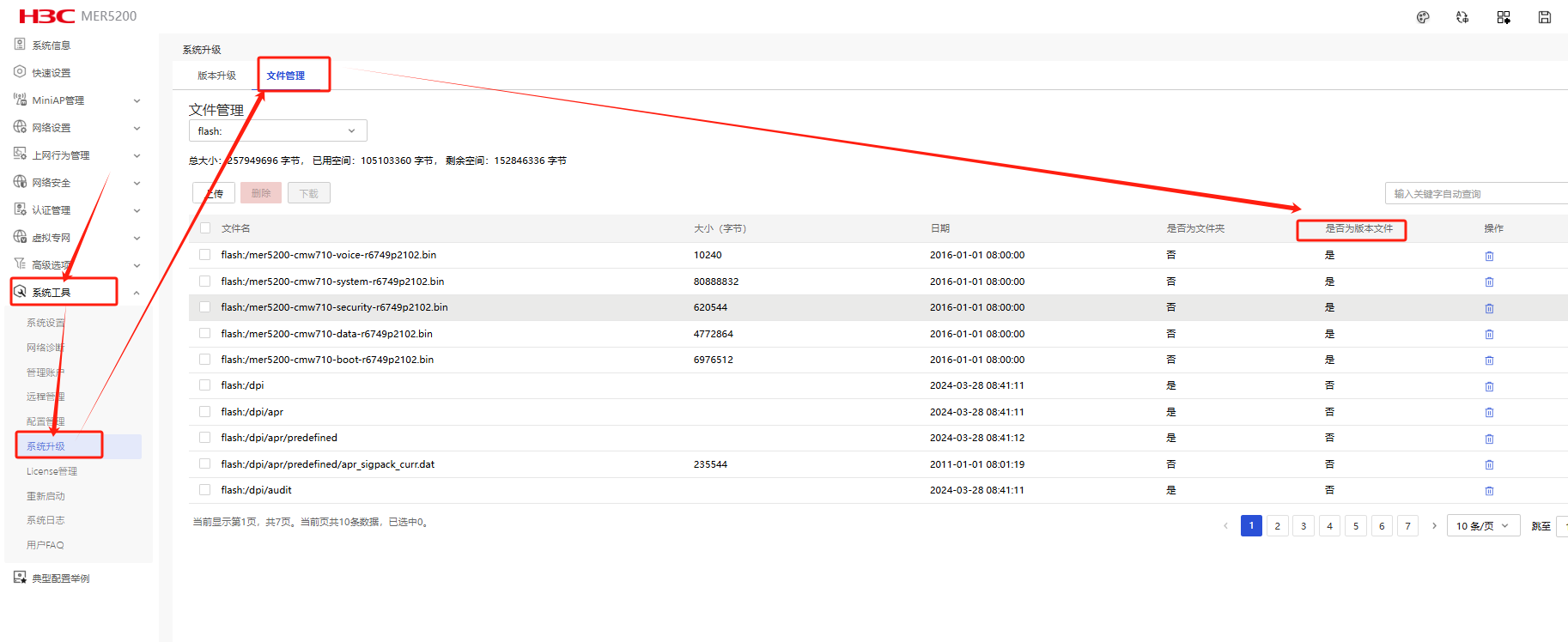Click trash icon for apr_sigpack_curr.dat row
Screen dimensions: 1568x642
point(1489,464)
